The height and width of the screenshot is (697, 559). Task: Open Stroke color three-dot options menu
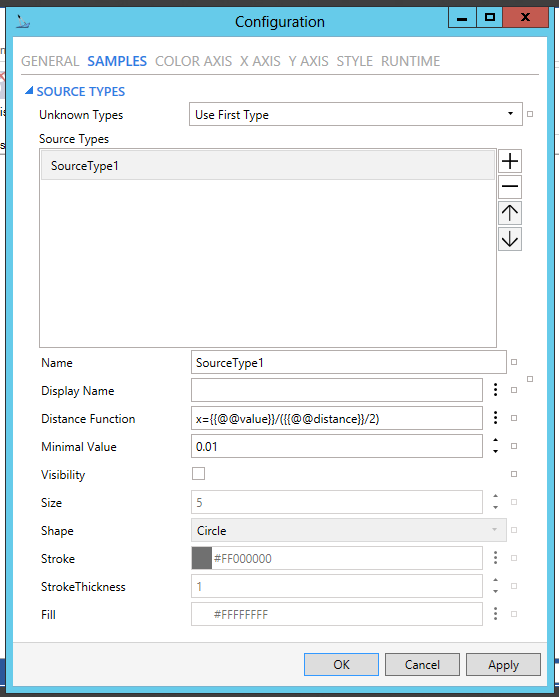(x=495, y=558)
